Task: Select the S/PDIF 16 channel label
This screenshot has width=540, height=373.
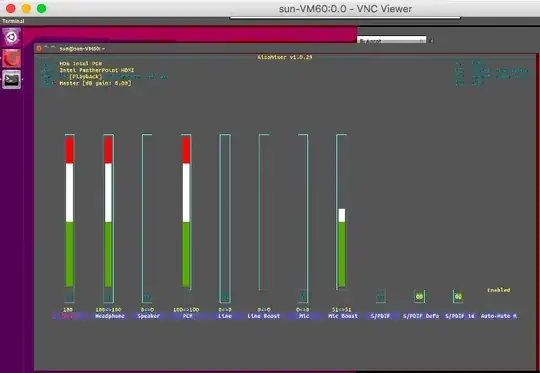Action: pyautogui.click(x=459, y=316)
